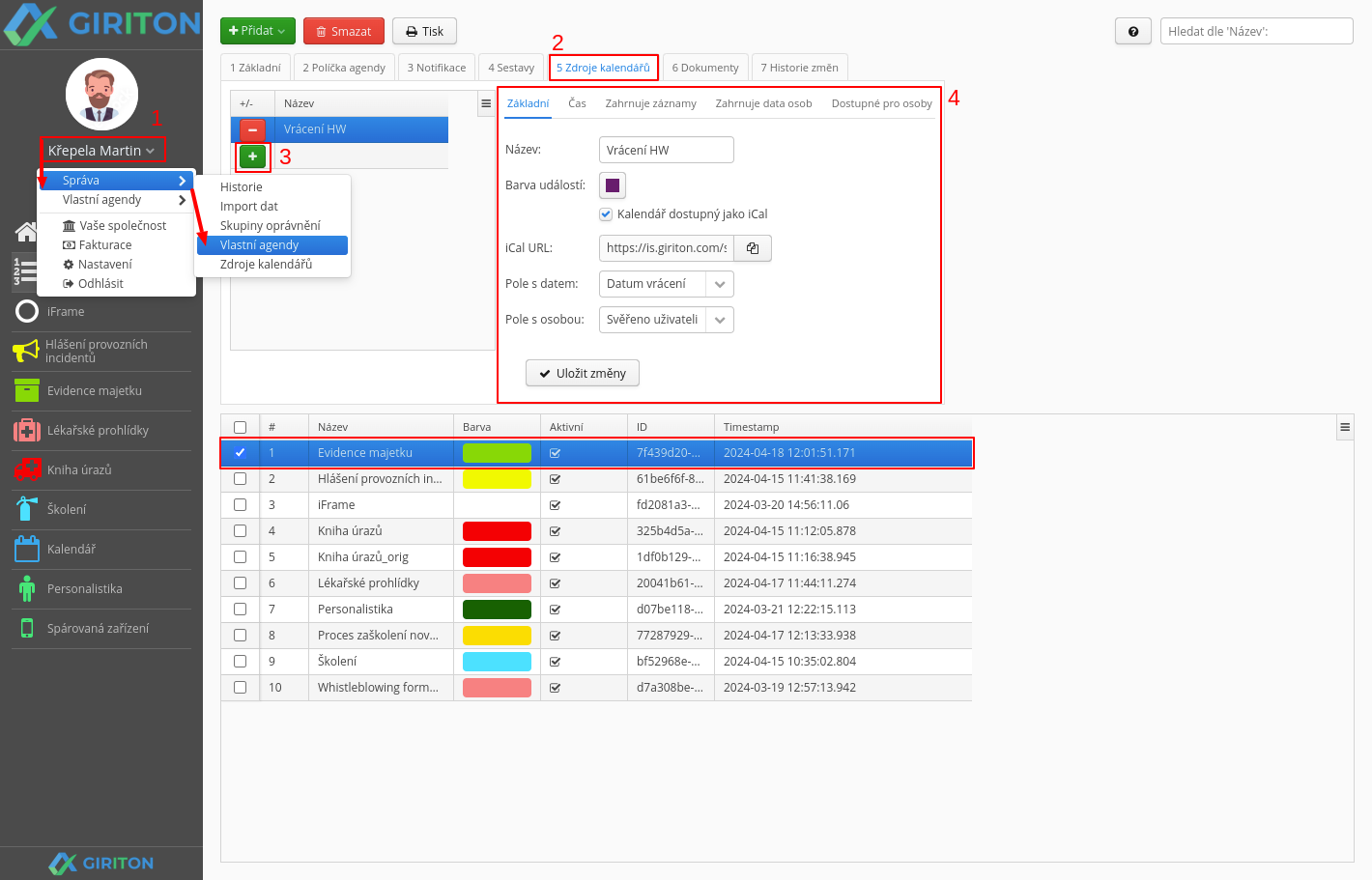
Task: Check the Lékařské prohlídky row checkbox
Action: click(x=240, y=582)
